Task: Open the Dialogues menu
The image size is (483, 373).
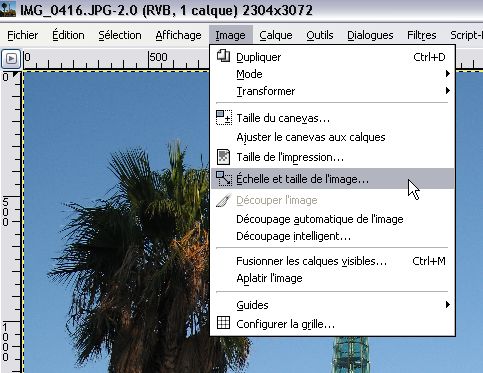Action: click(370, 35)
